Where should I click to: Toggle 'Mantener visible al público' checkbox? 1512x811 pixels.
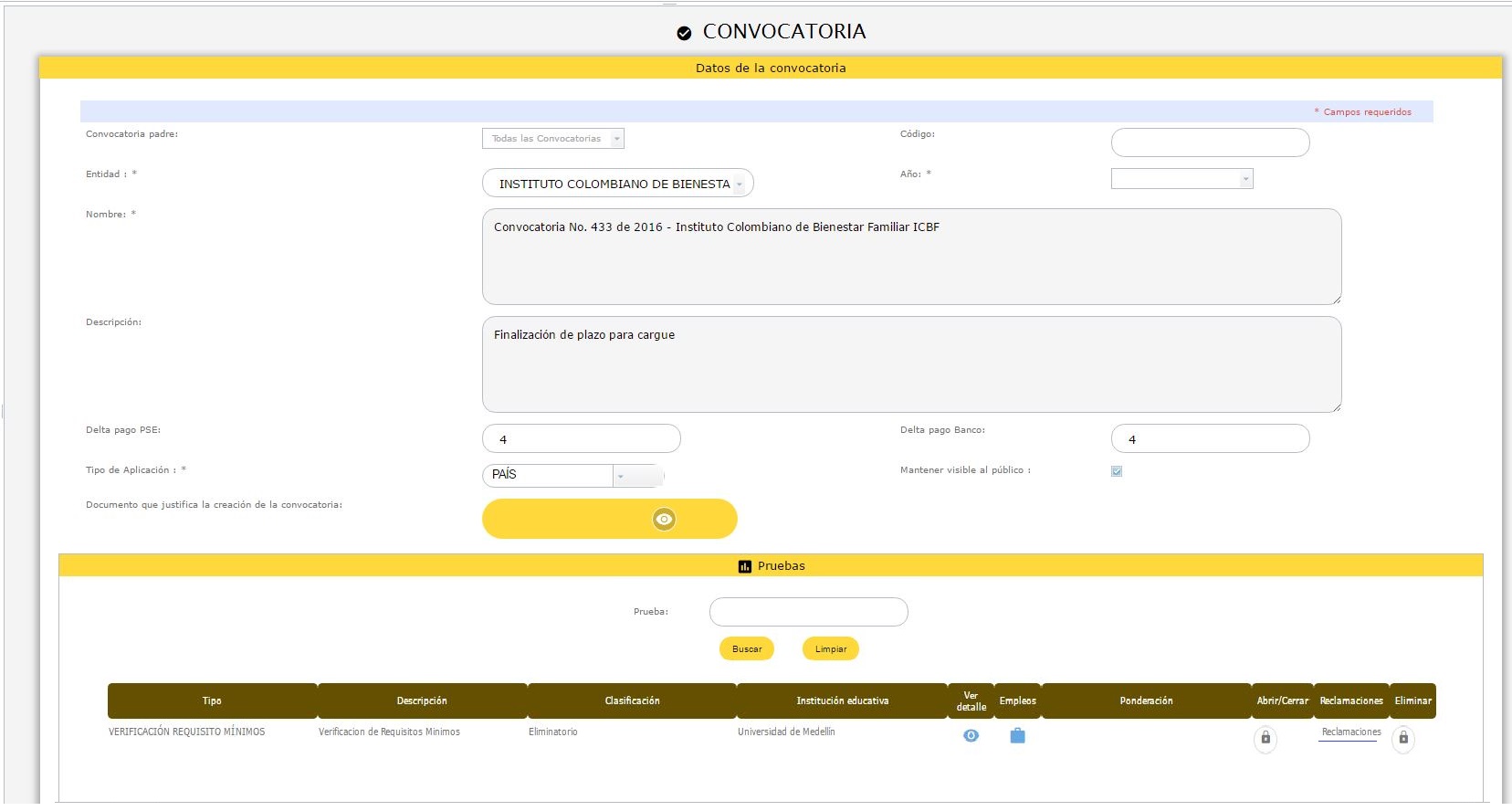[1117, 471]
